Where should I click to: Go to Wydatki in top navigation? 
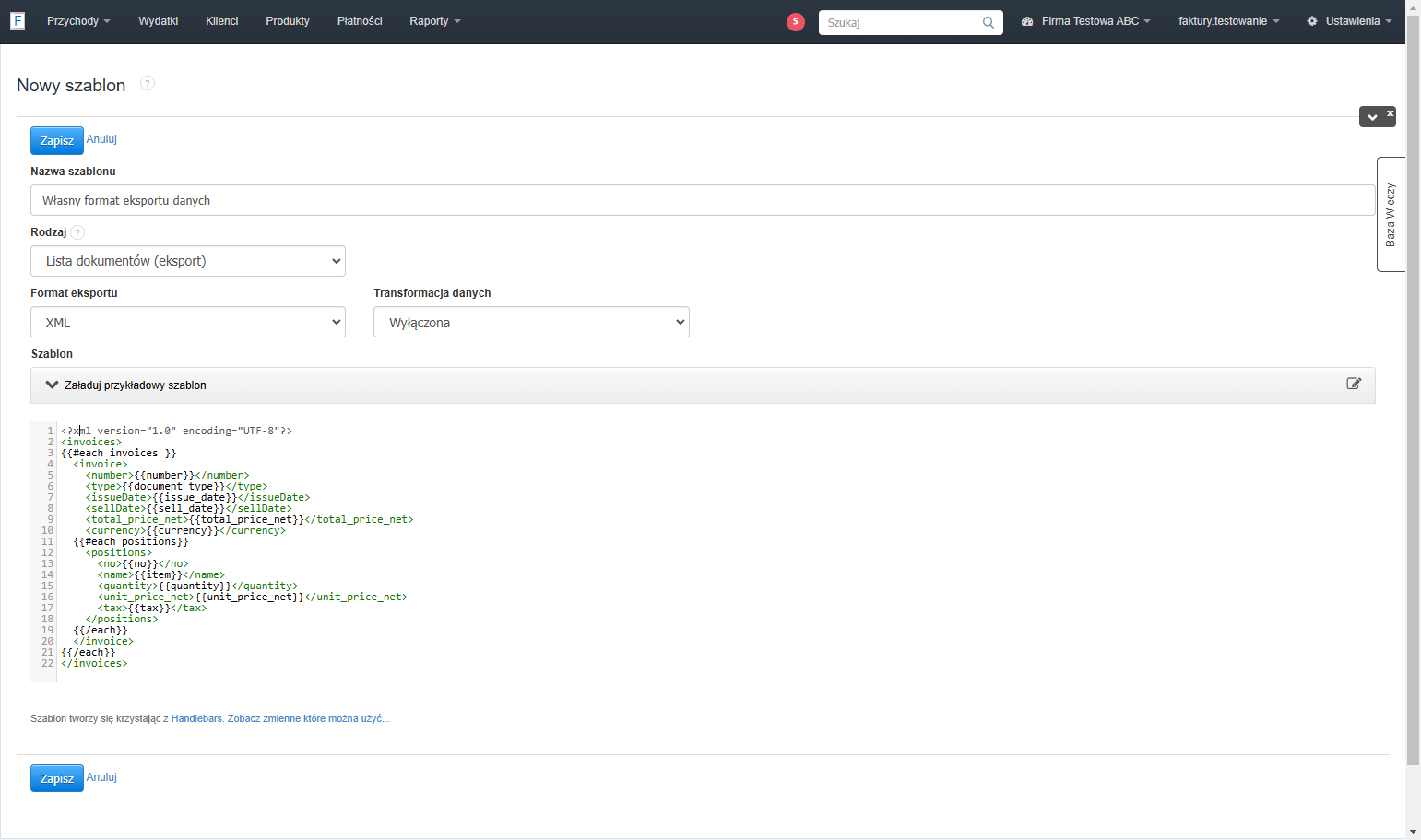pyautogui.click(x=158, y=21)
